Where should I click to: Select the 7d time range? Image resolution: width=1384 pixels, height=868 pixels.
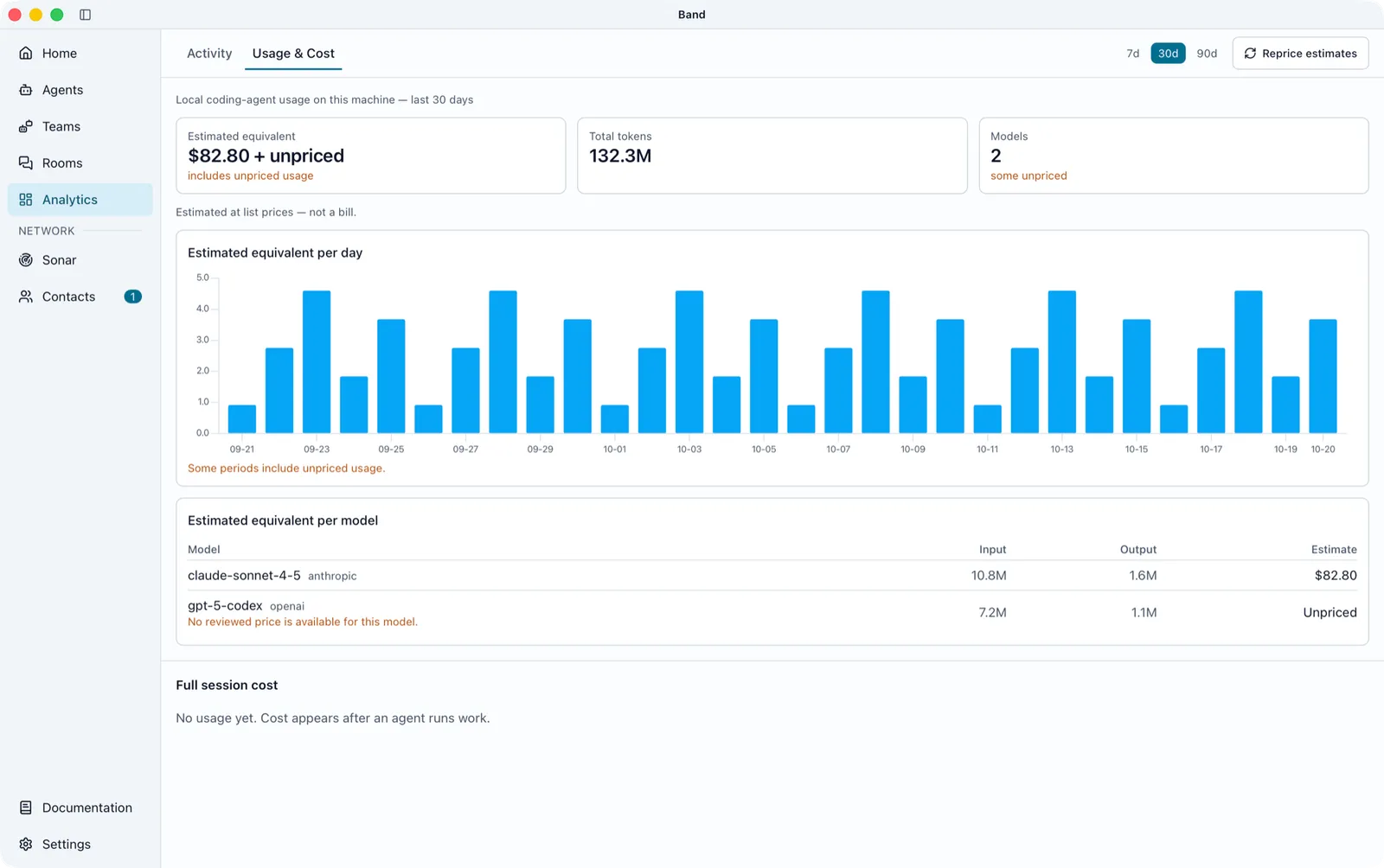[1132, 54]
